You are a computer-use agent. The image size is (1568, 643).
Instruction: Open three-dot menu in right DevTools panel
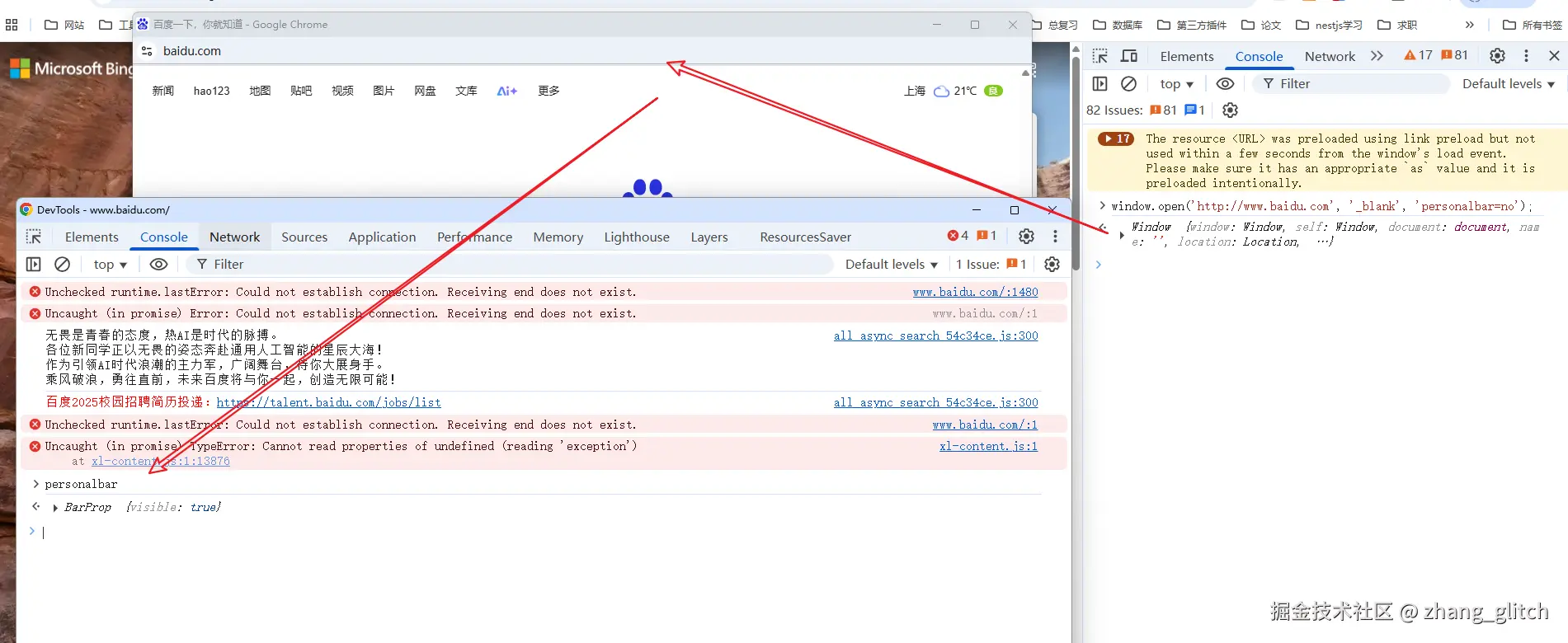pyautogui.click(x=1526, y=56)
